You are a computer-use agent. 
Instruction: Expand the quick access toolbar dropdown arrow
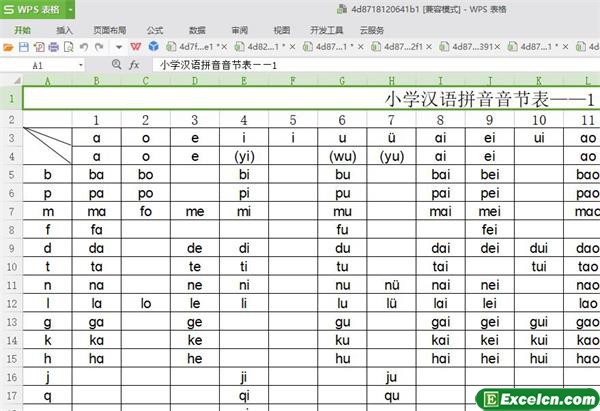click(119, 47)
